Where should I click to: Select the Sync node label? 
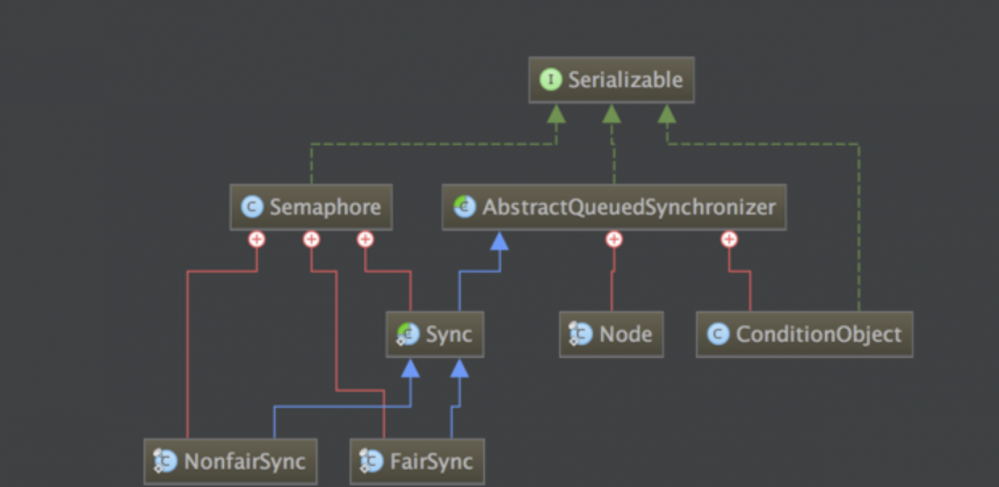coord(449,335)
